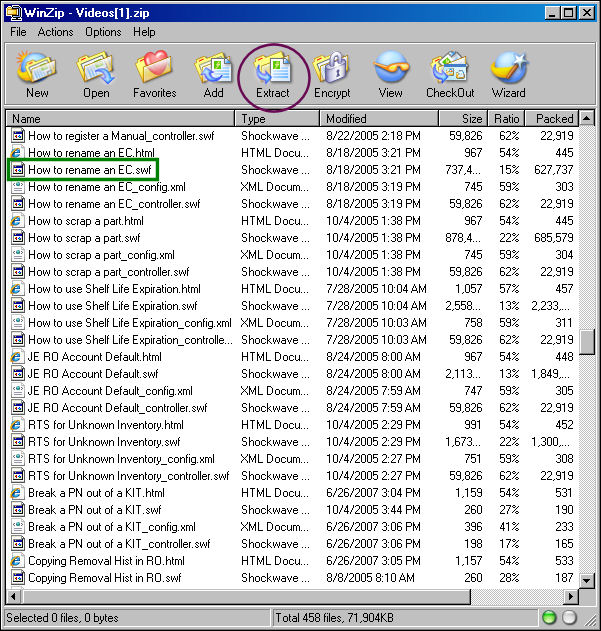Select JE RO Account Default.swf

click(93, 374)
